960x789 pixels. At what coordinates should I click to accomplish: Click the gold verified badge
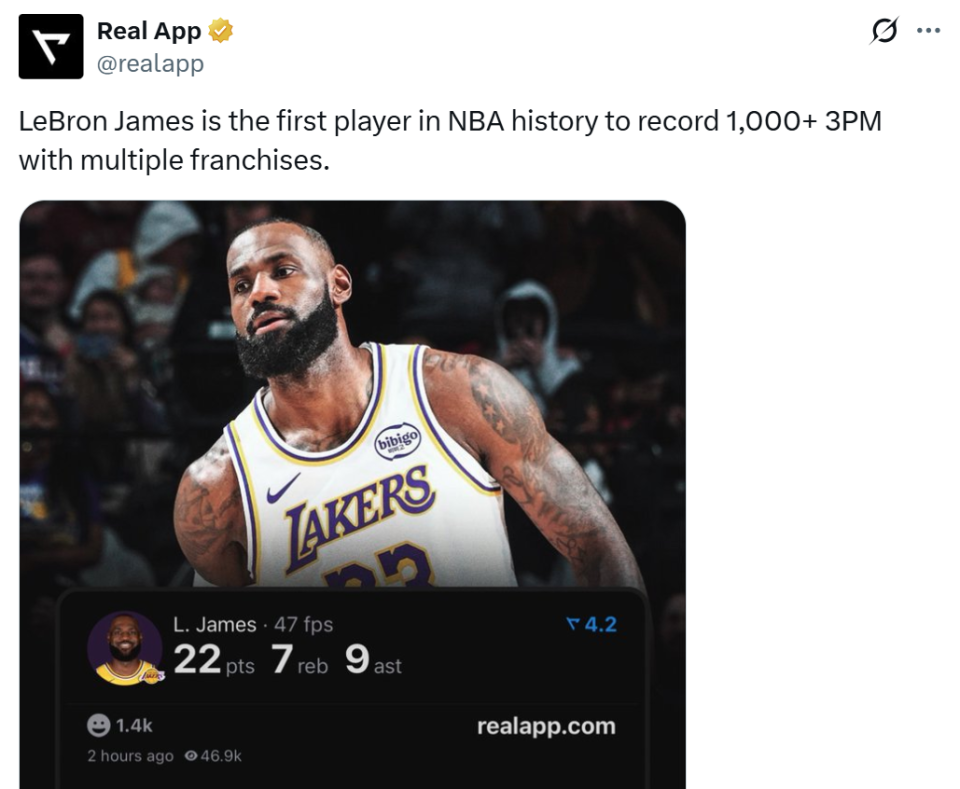point(221,32)
